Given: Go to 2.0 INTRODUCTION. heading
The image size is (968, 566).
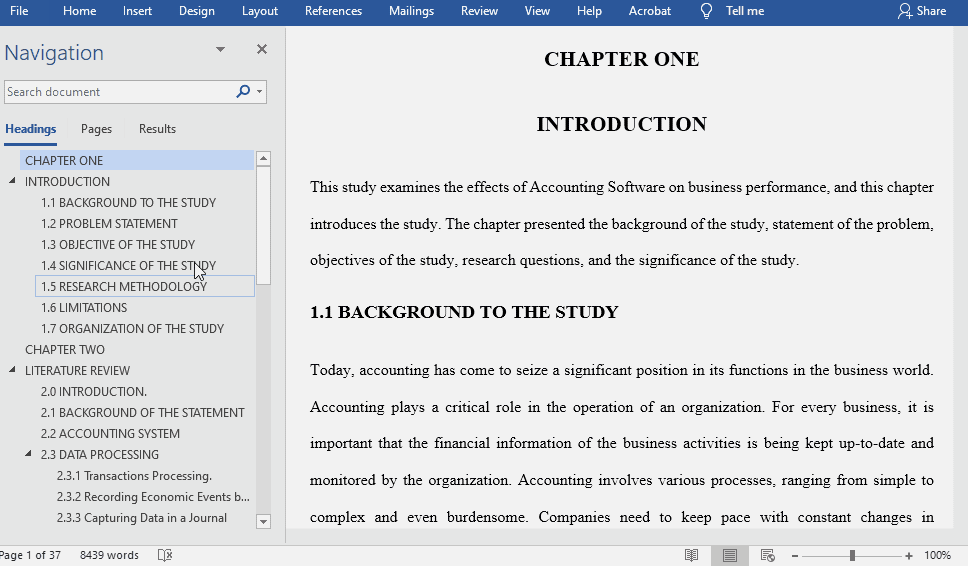Looking at the screenshot, I should pyautogui.click(x=94, y=391).
